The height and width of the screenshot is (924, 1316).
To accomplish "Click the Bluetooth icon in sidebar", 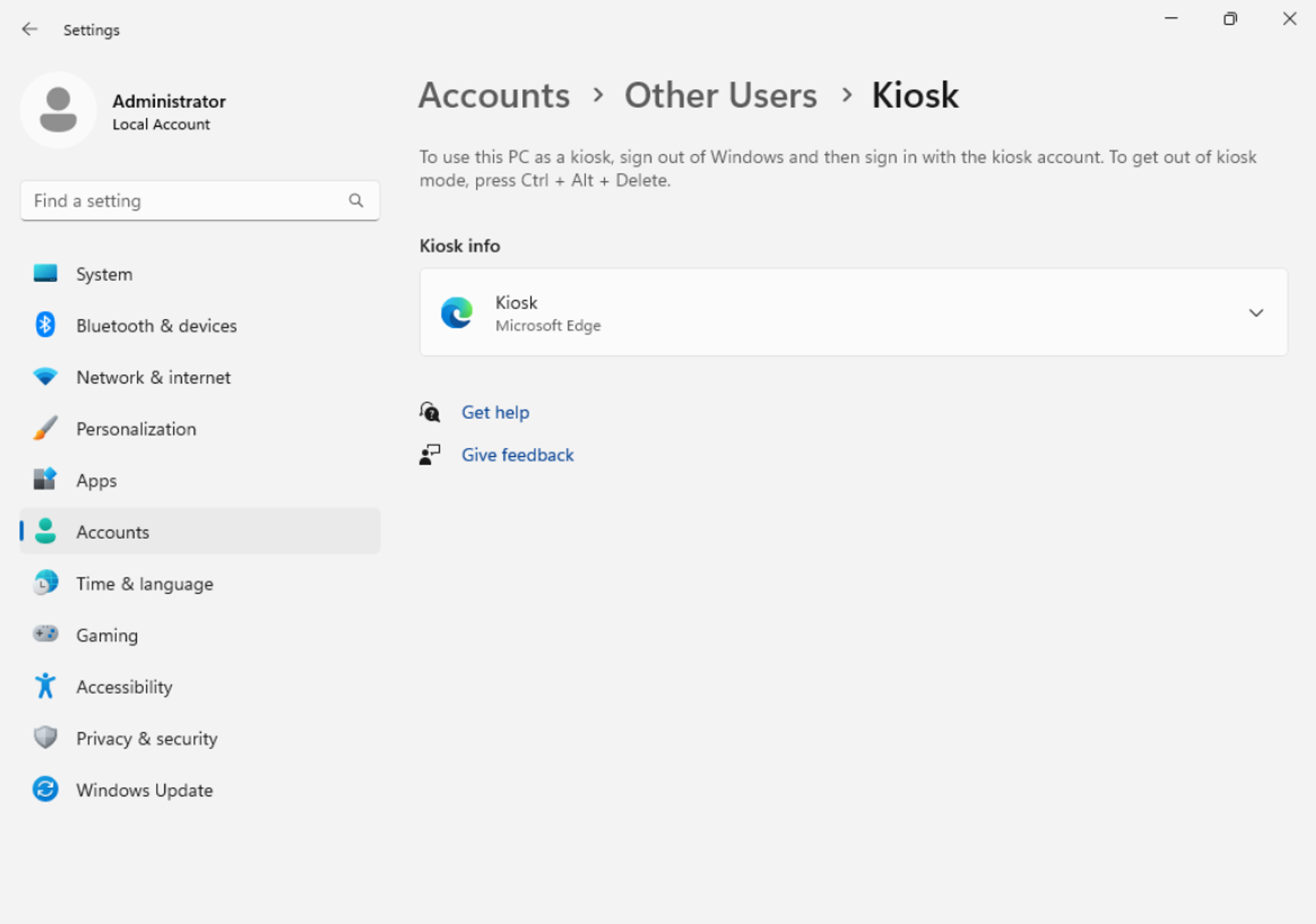I will point(45,325).
